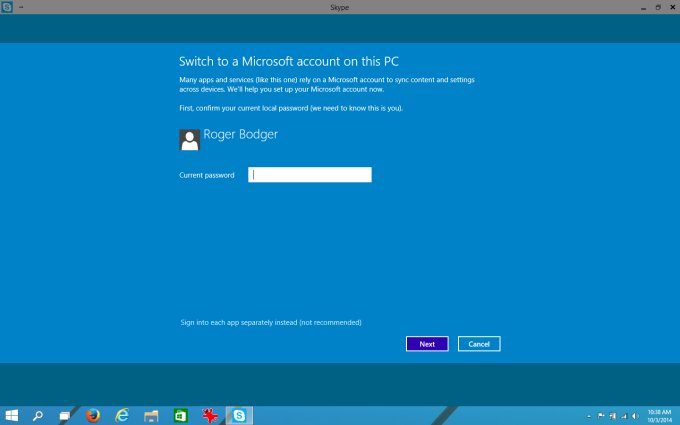Click 'Switch to a Microsoft account on this PC' heading
Image resolution: width=680 pixels, height=425 pixels.
289,61
